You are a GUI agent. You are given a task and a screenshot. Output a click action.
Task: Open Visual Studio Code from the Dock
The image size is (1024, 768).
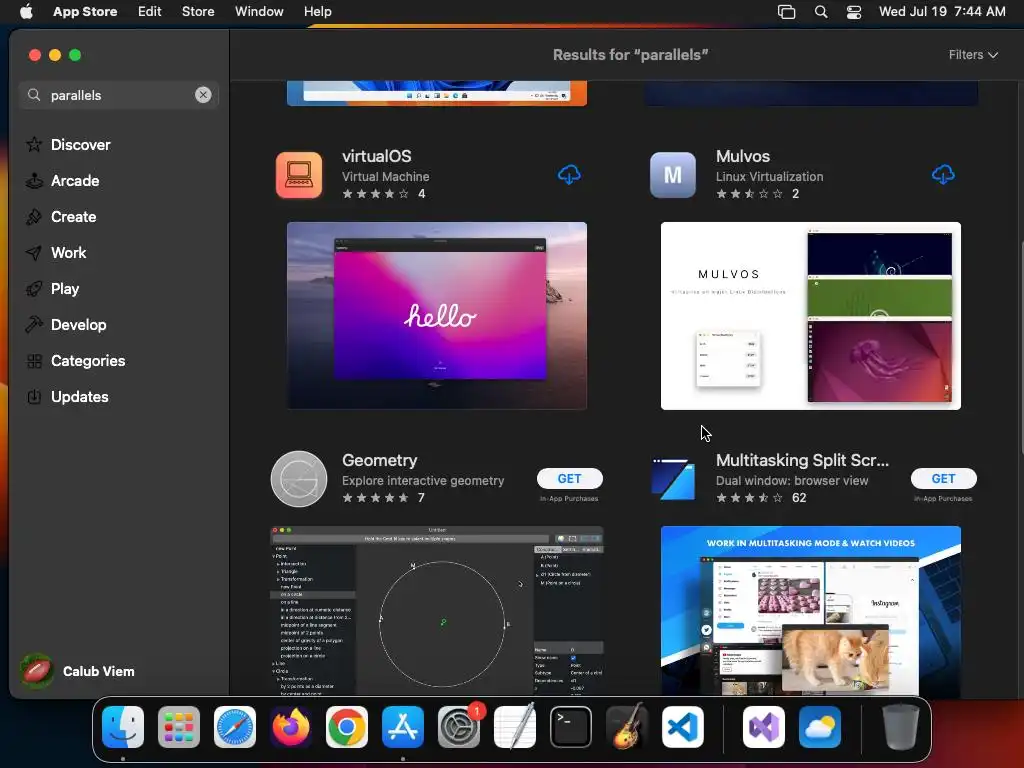point(683,727)
